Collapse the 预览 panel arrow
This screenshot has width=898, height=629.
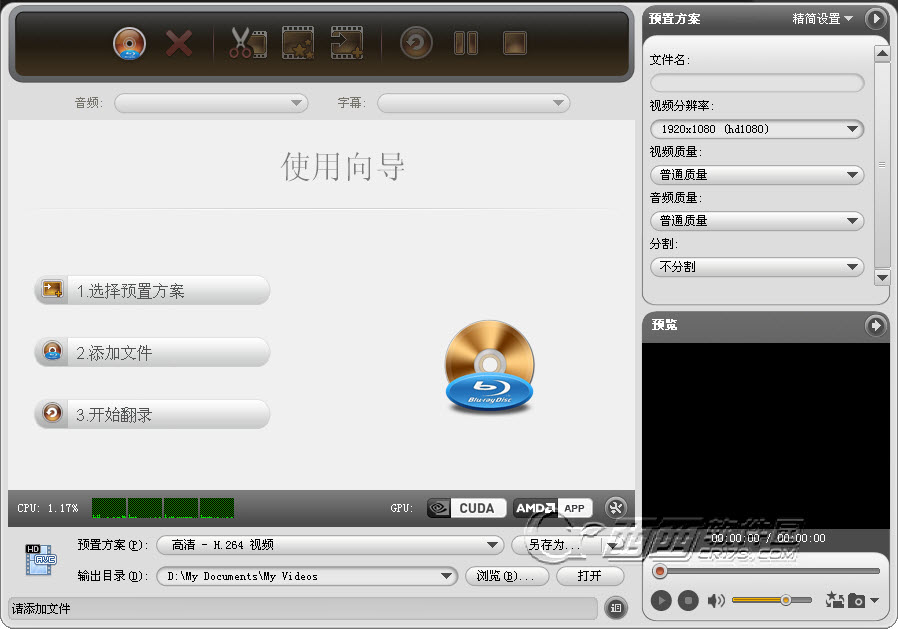(875, 325)
